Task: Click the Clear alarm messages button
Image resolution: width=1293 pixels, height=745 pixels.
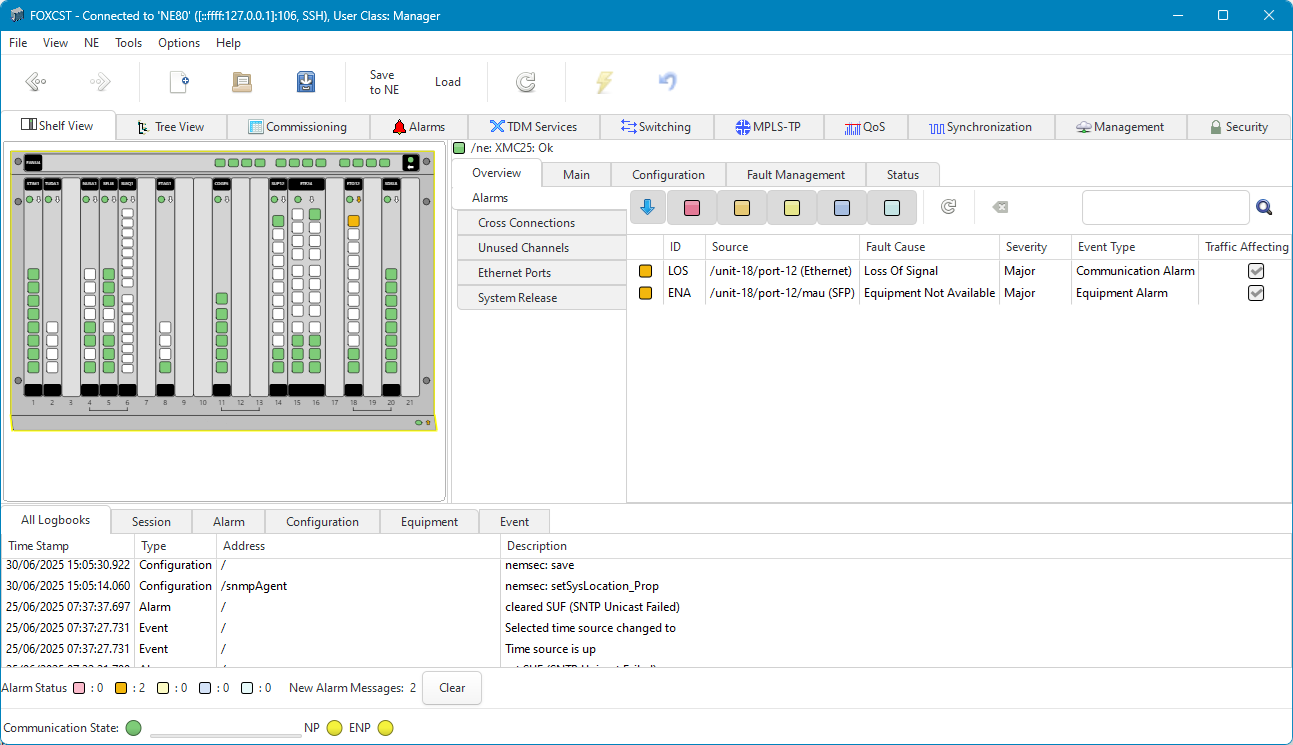Action: pos(452,688)
